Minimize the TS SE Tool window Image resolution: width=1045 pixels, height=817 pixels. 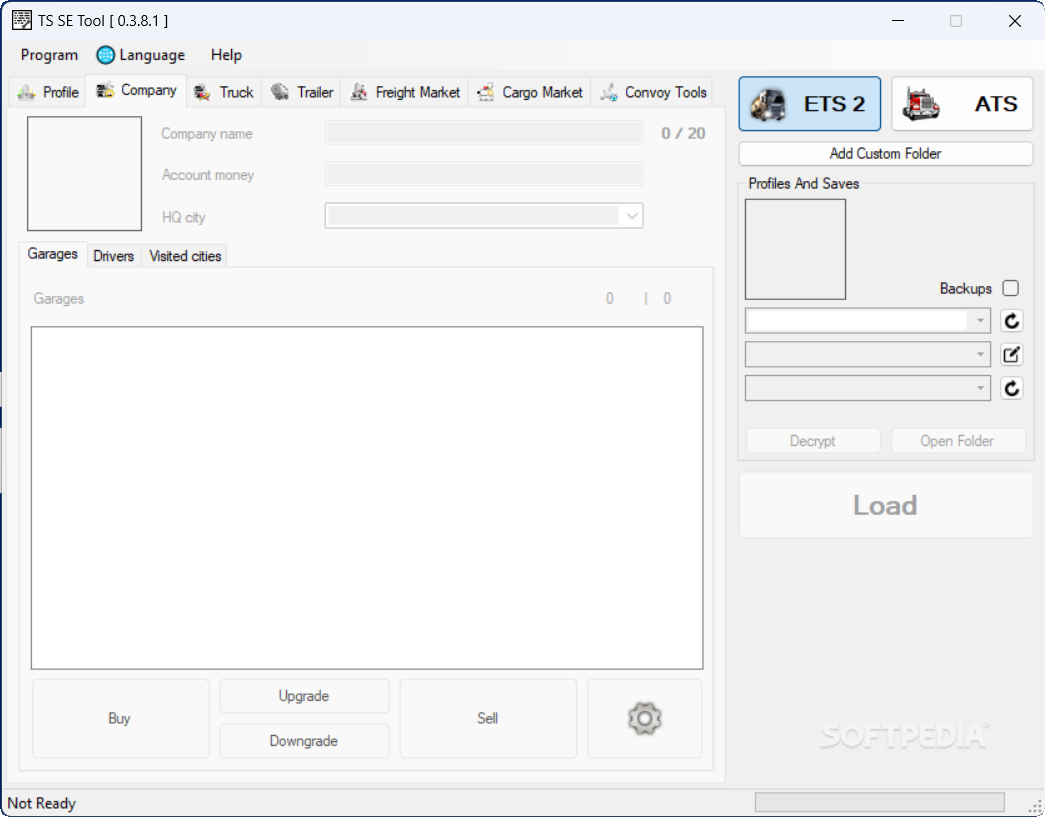[898, 21]
